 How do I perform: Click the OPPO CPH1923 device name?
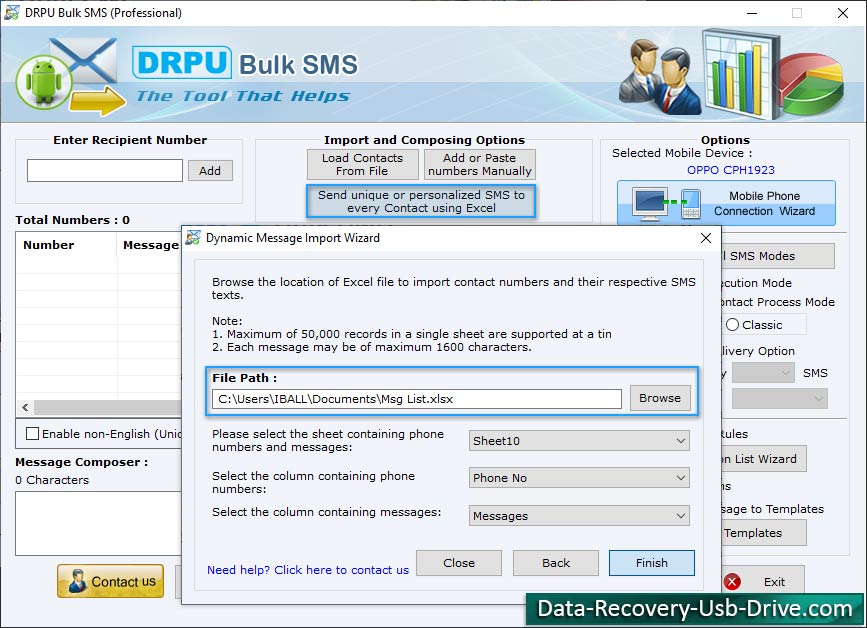point(730,170)
